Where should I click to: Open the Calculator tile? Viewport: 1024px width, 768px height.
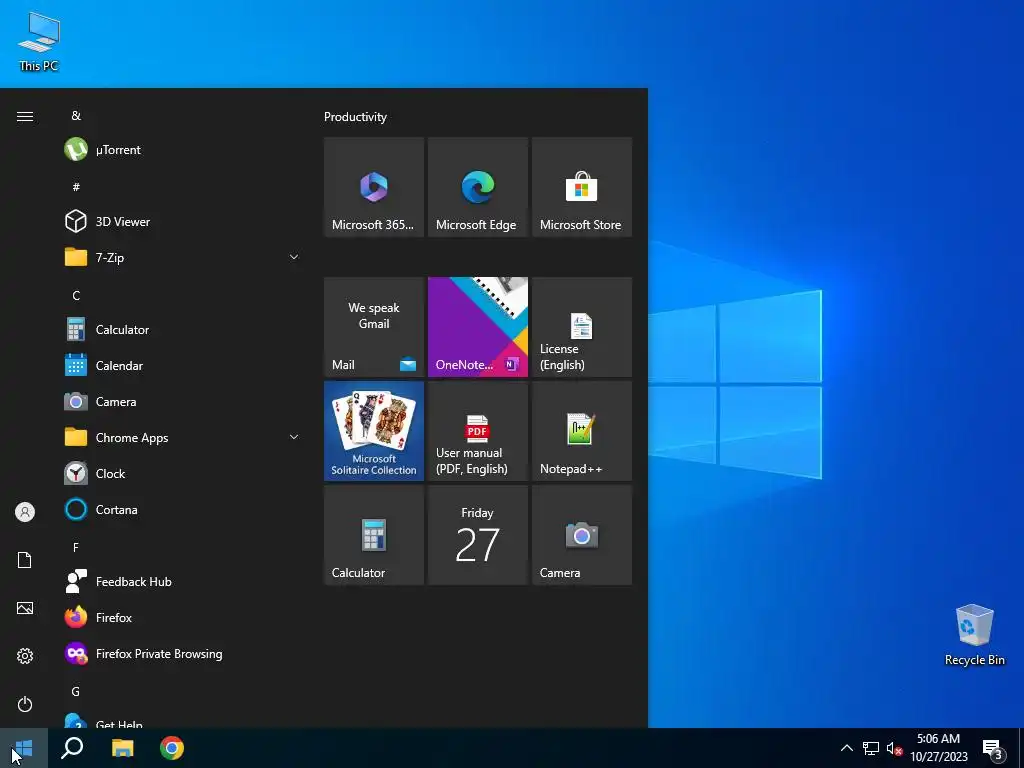point(374,535)
